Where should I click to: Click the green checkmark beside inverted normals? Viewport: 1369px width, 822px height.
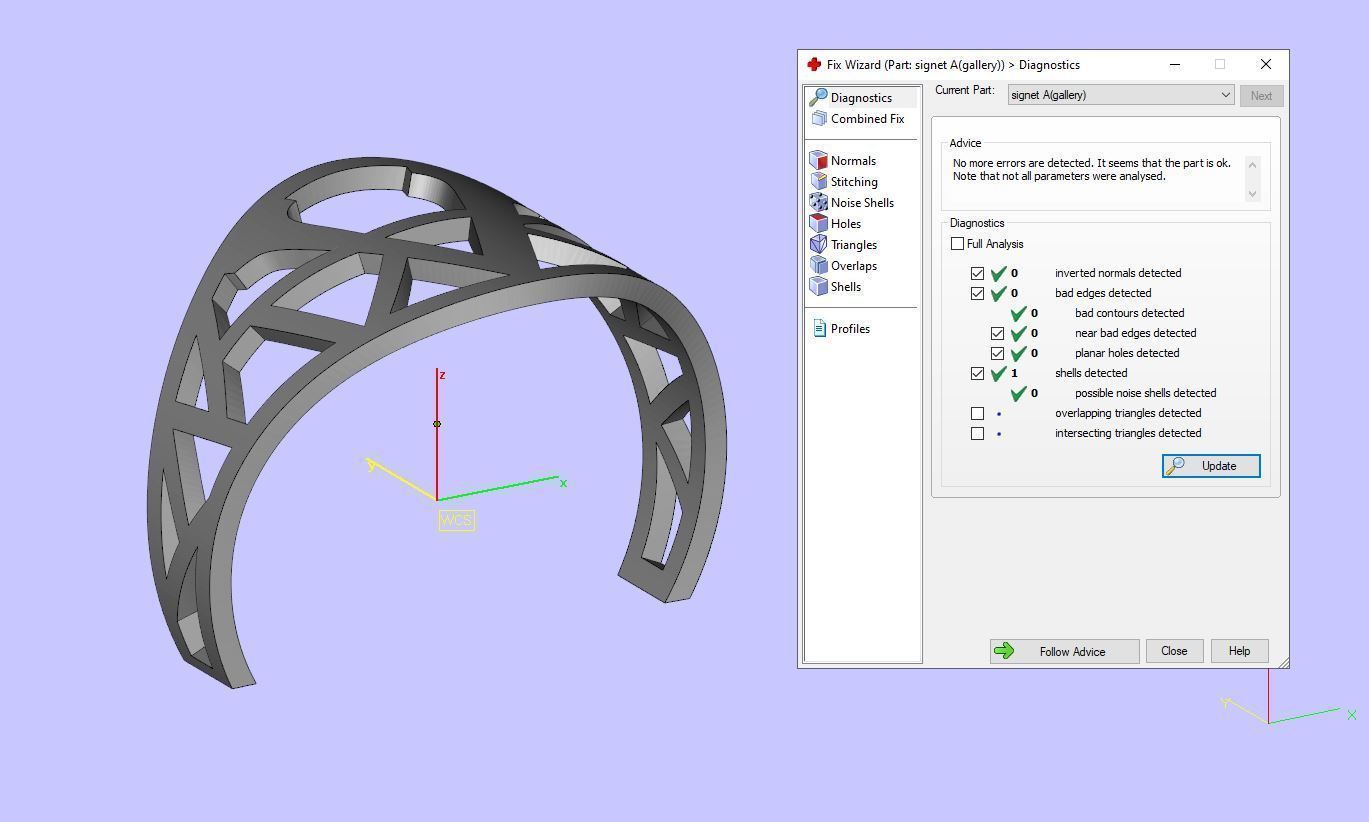[998, 272]
